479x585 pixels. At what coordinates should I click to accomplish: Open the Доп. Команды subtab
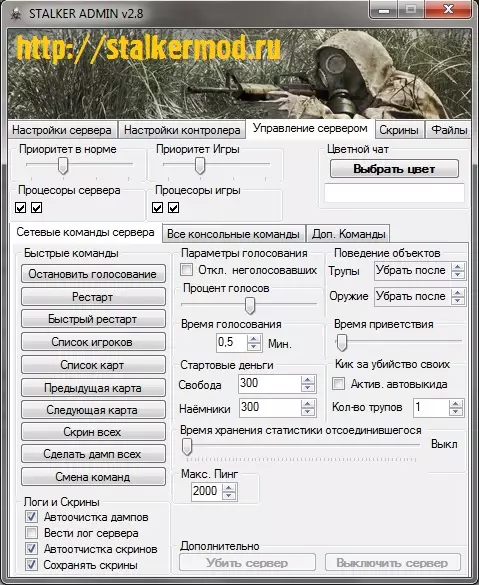click(348, 234)
